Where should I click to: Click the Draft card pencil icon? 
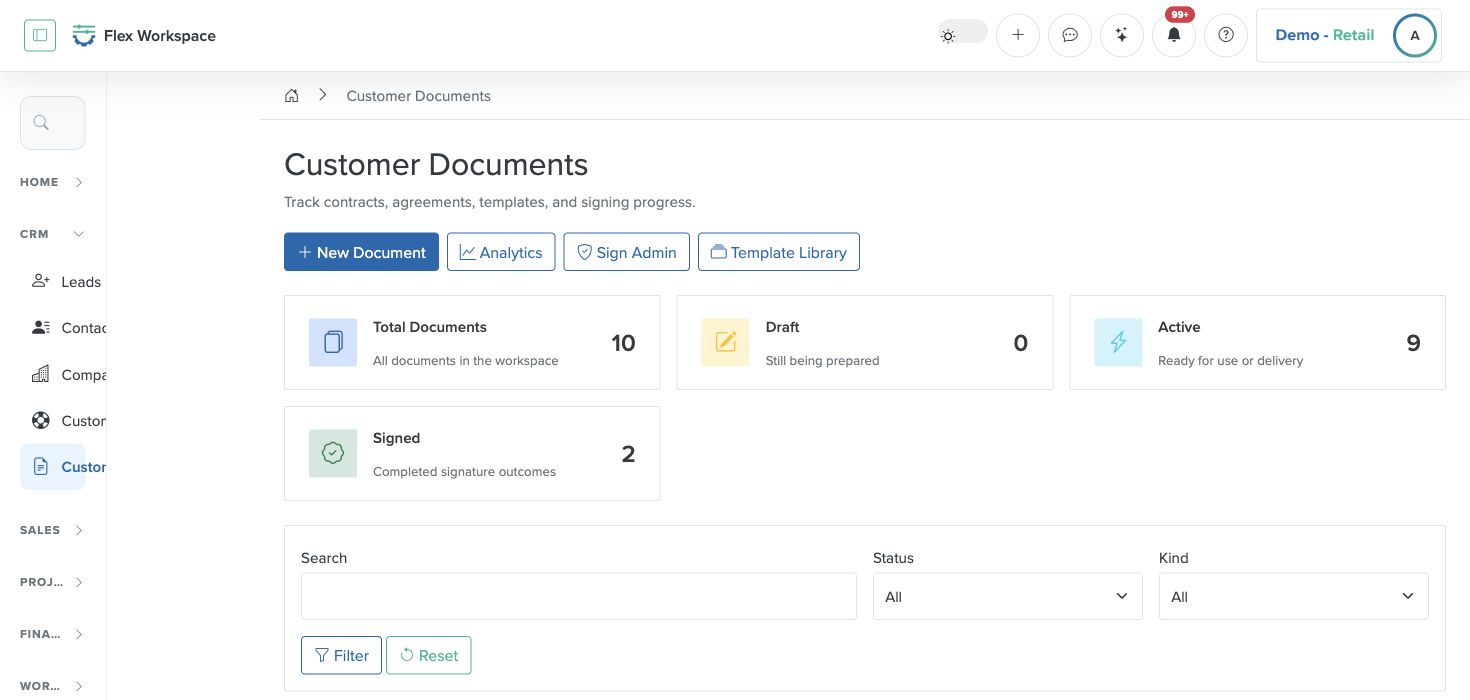click(725, 342)
